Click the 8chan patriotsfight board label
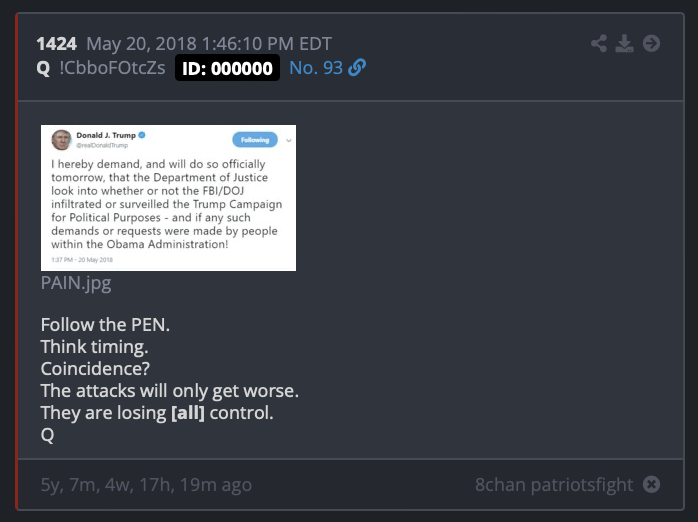The width and height of the screenshot is (698, 522). click(x=554, y=485)
